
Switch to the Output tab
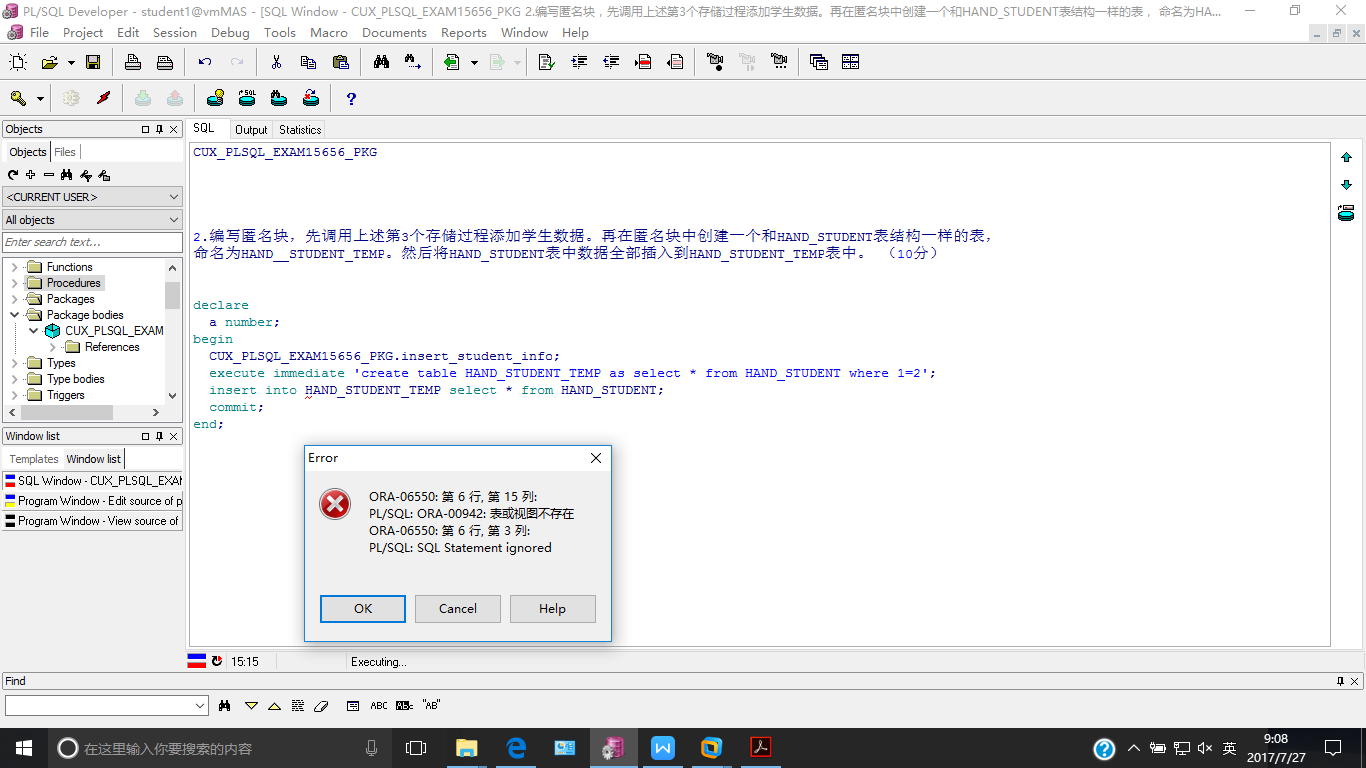pos(251,130)
